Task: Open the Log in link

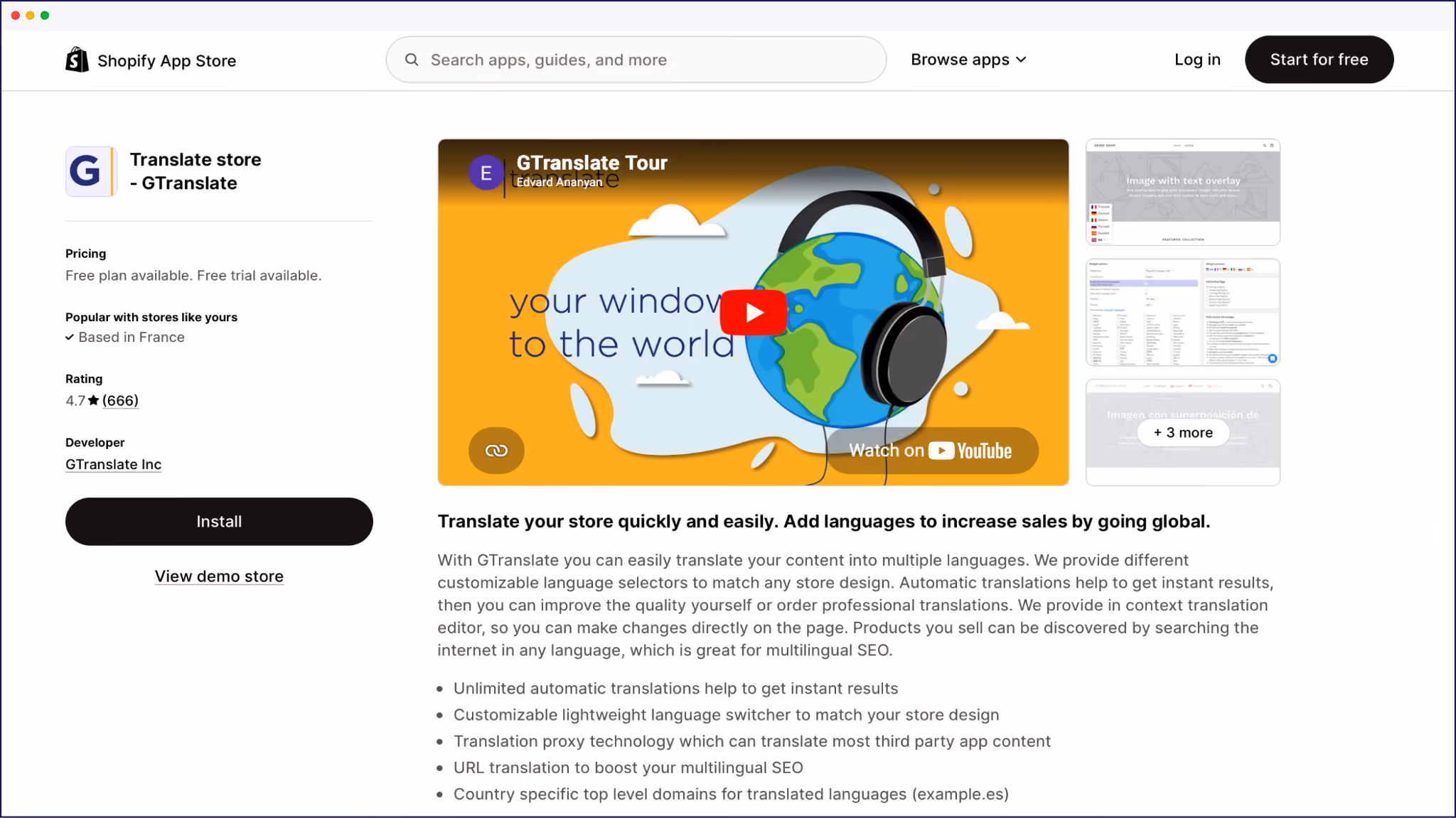Action: click(1197, 60)
